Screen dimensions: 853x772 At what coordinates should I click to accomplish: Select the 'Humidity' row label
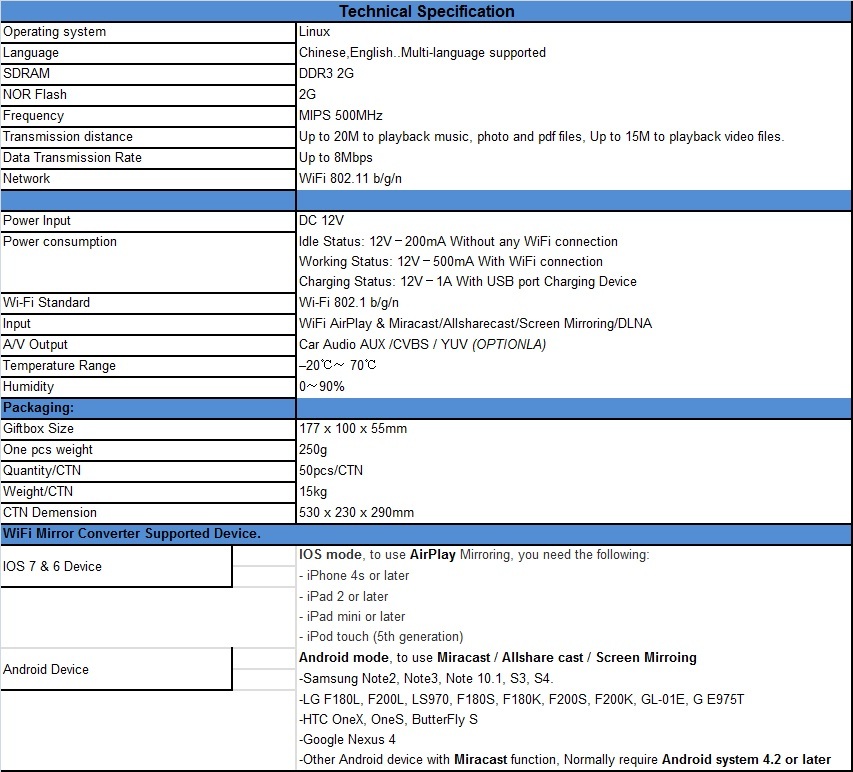click(x=29, y=387)
